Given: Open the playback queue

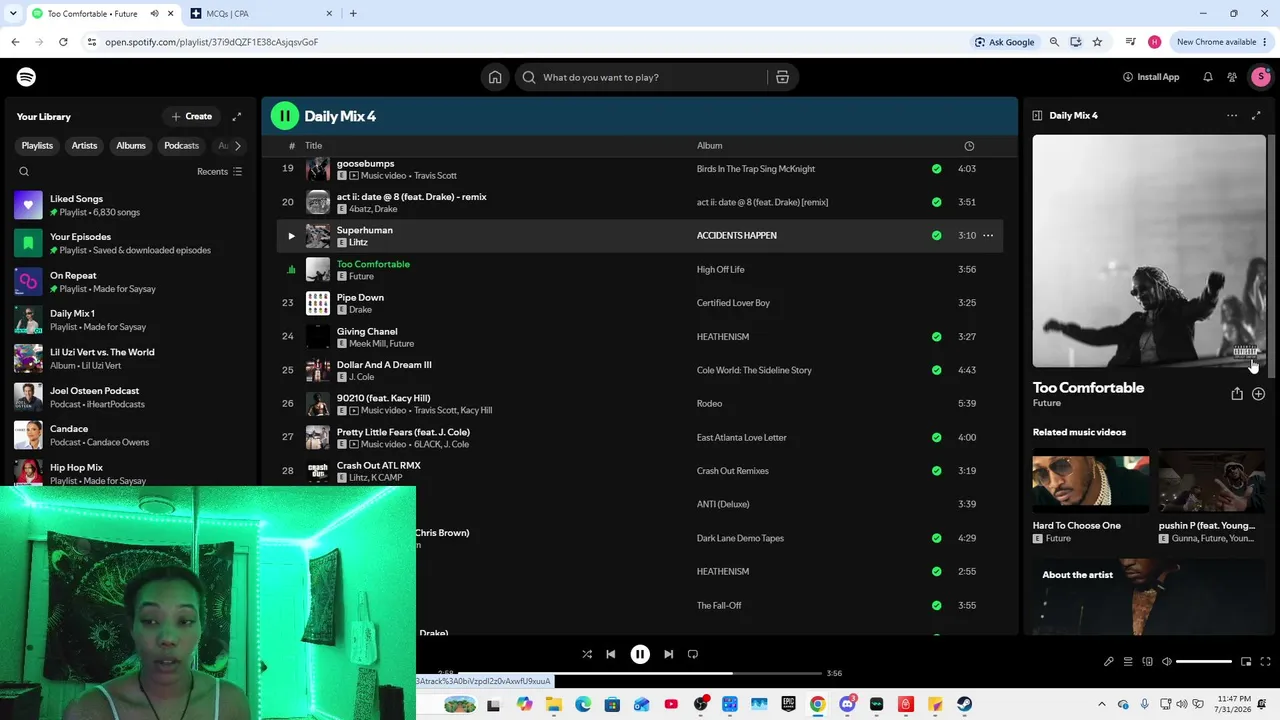Looking at the screenshot, I should click(1128, 661).
